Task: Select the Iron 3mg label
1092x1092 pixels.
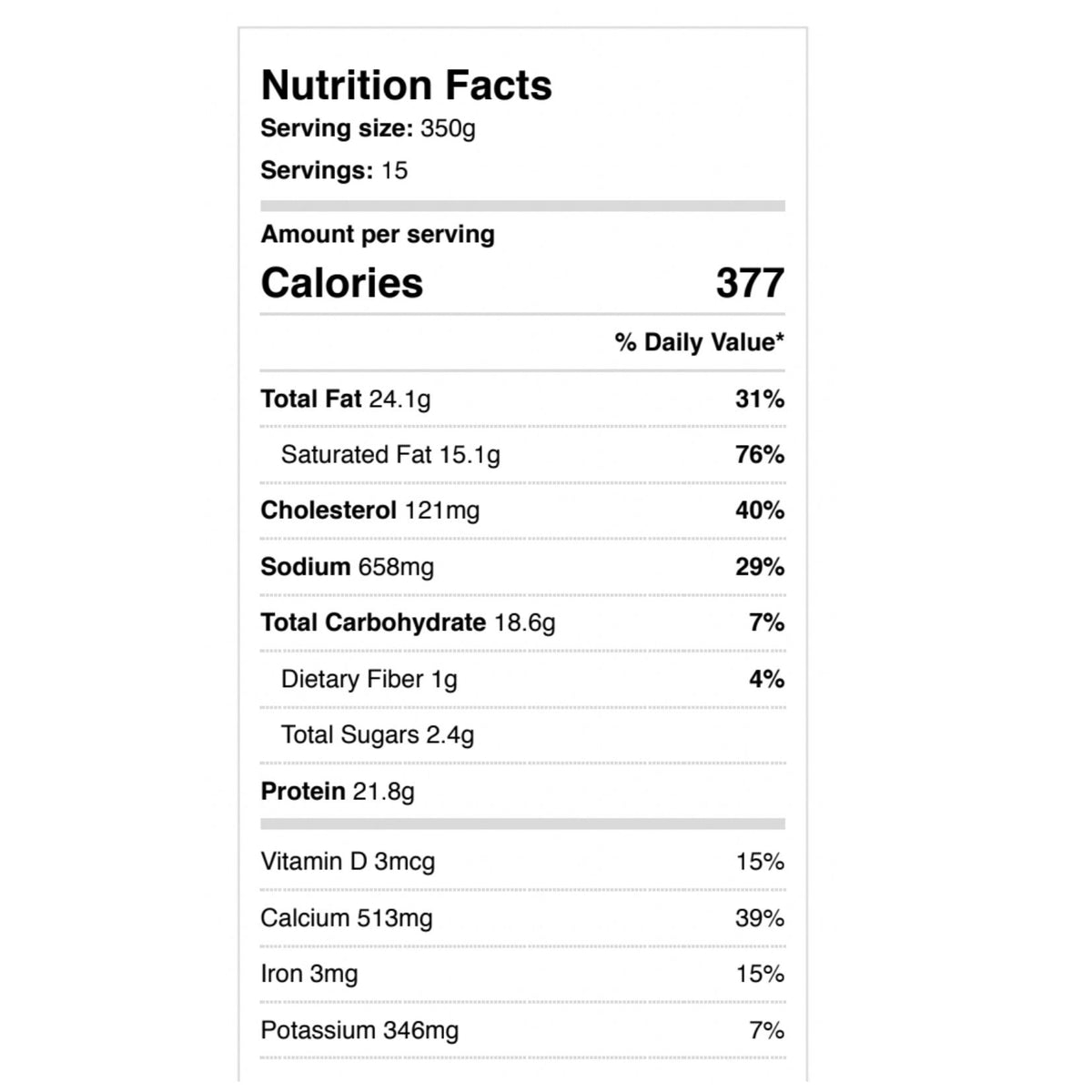Action: tap(309, 974)
